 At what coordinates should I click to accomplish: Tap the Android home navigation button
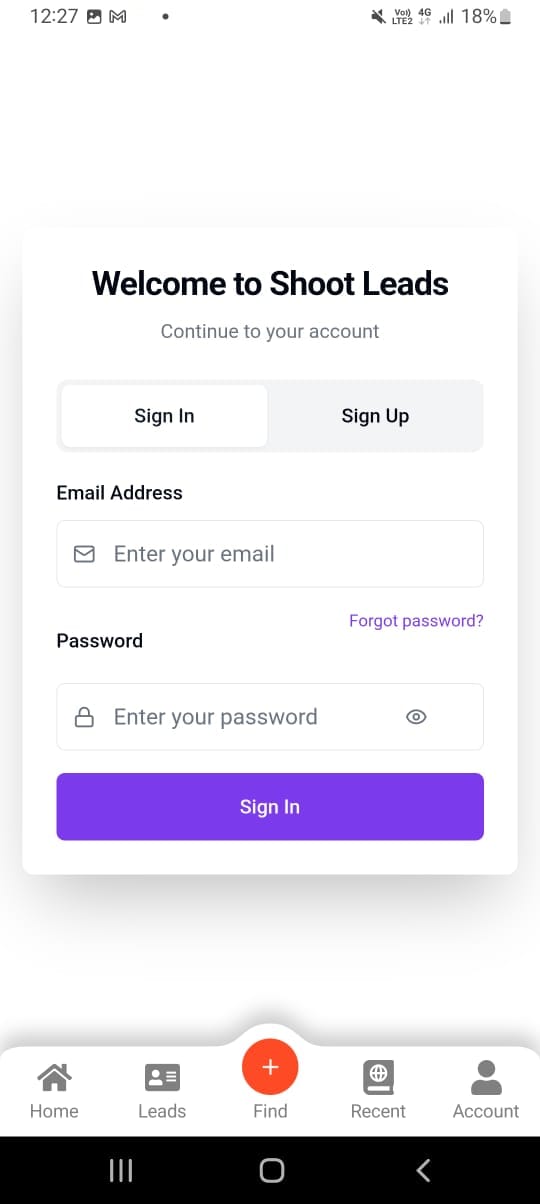click(271, 1170)
